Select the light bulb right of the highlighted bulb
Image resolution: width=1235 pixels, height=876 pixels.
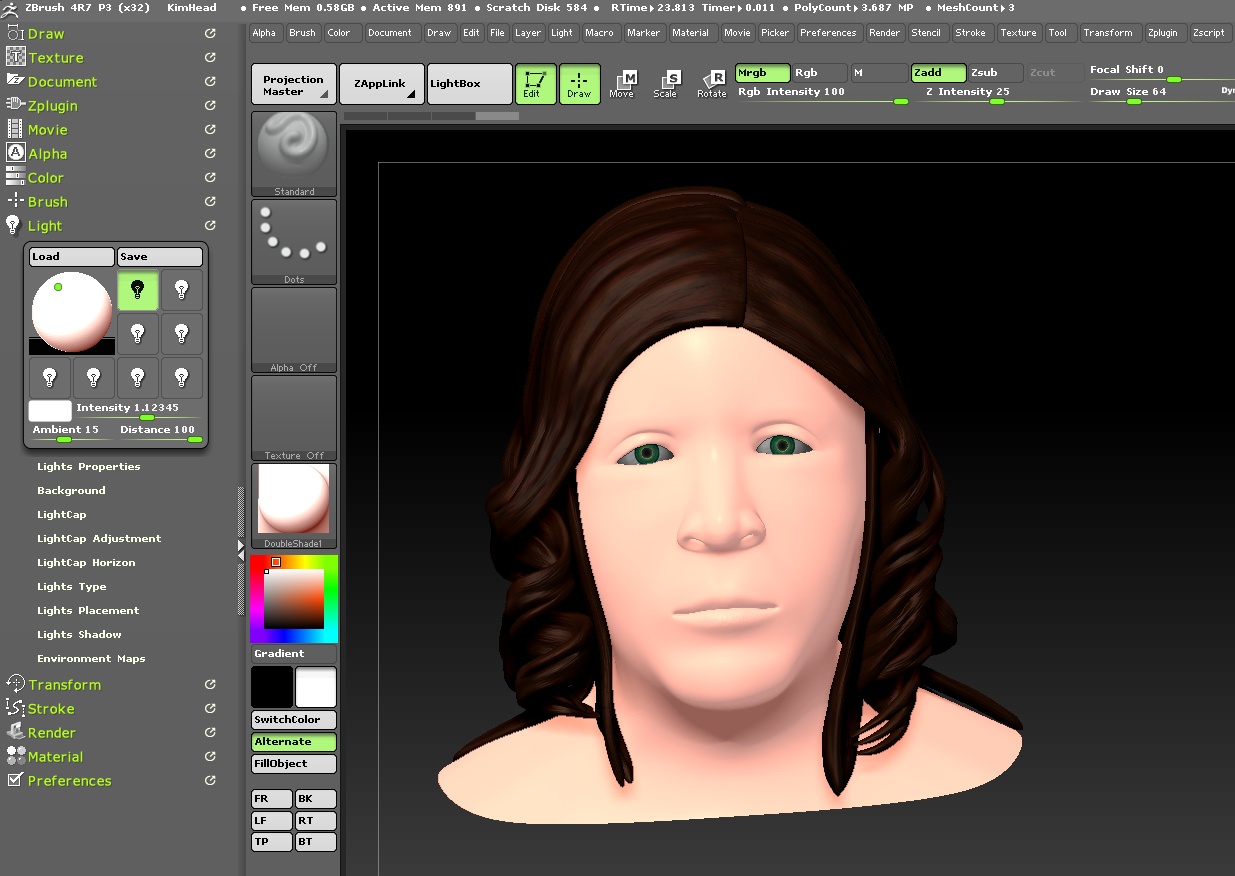coord(182,290)
